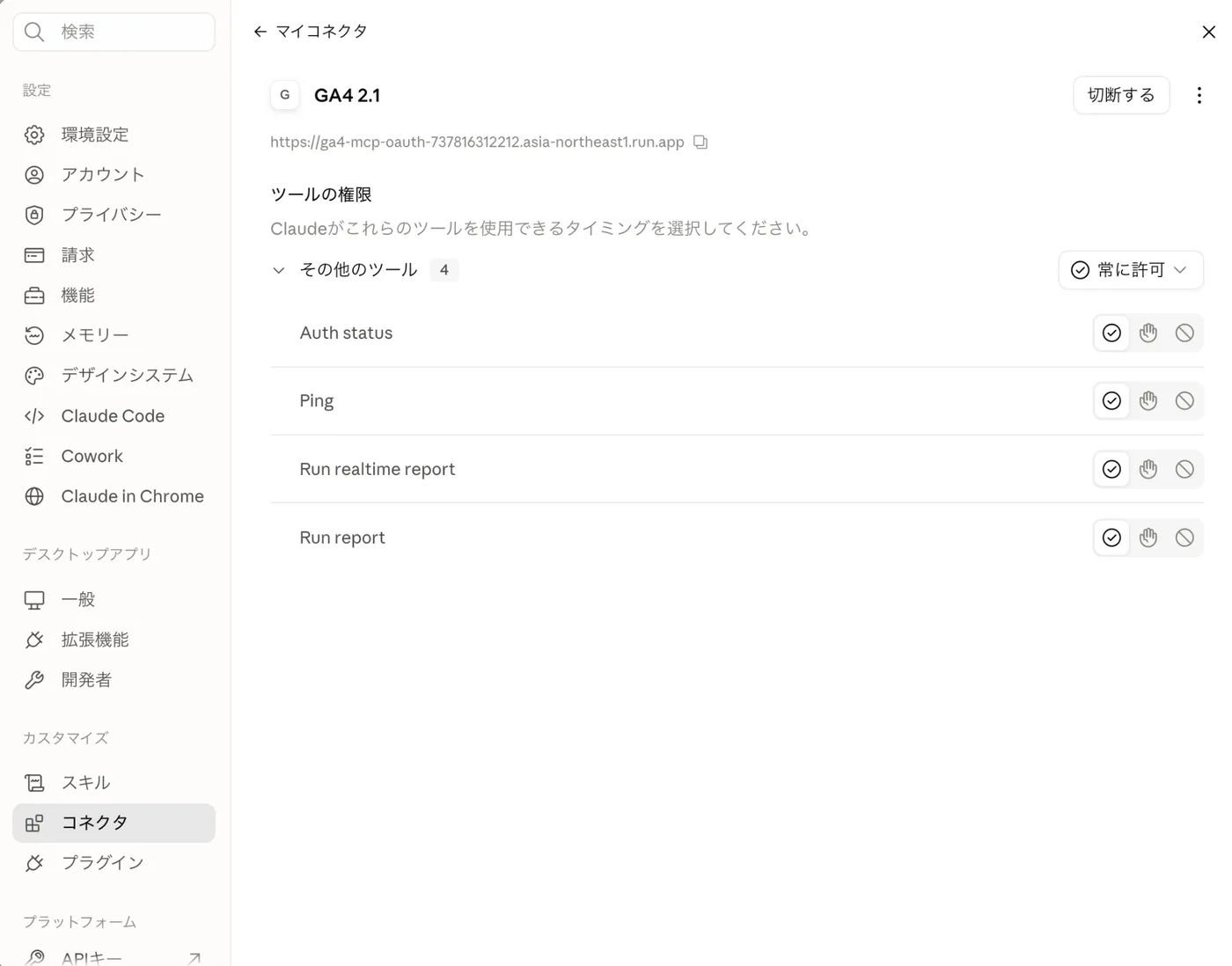Go back to マイコネクタ via arrow
This screenshot has width=1232, height=966.
(260, 32)
